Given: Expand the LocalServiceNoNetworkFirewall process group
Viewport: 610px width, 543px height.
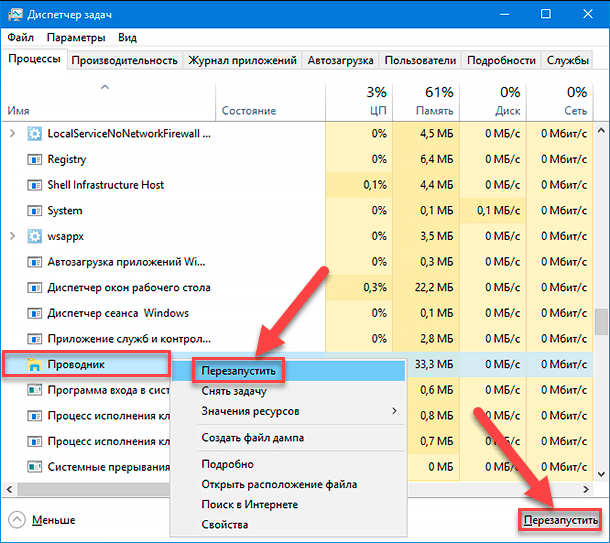Looking at the screenshot, I should click(x=12, y=134).
